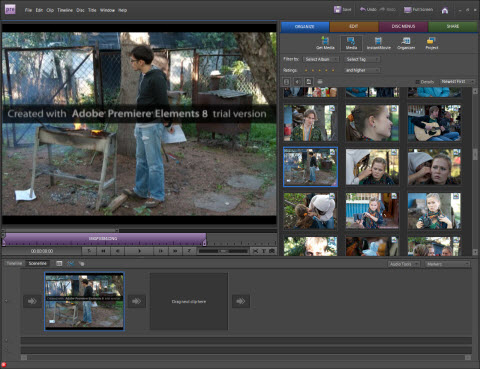This screenshot has height=369, width=480.
Task: Select the first sceneline clip thumbnail
Action: 84,301
